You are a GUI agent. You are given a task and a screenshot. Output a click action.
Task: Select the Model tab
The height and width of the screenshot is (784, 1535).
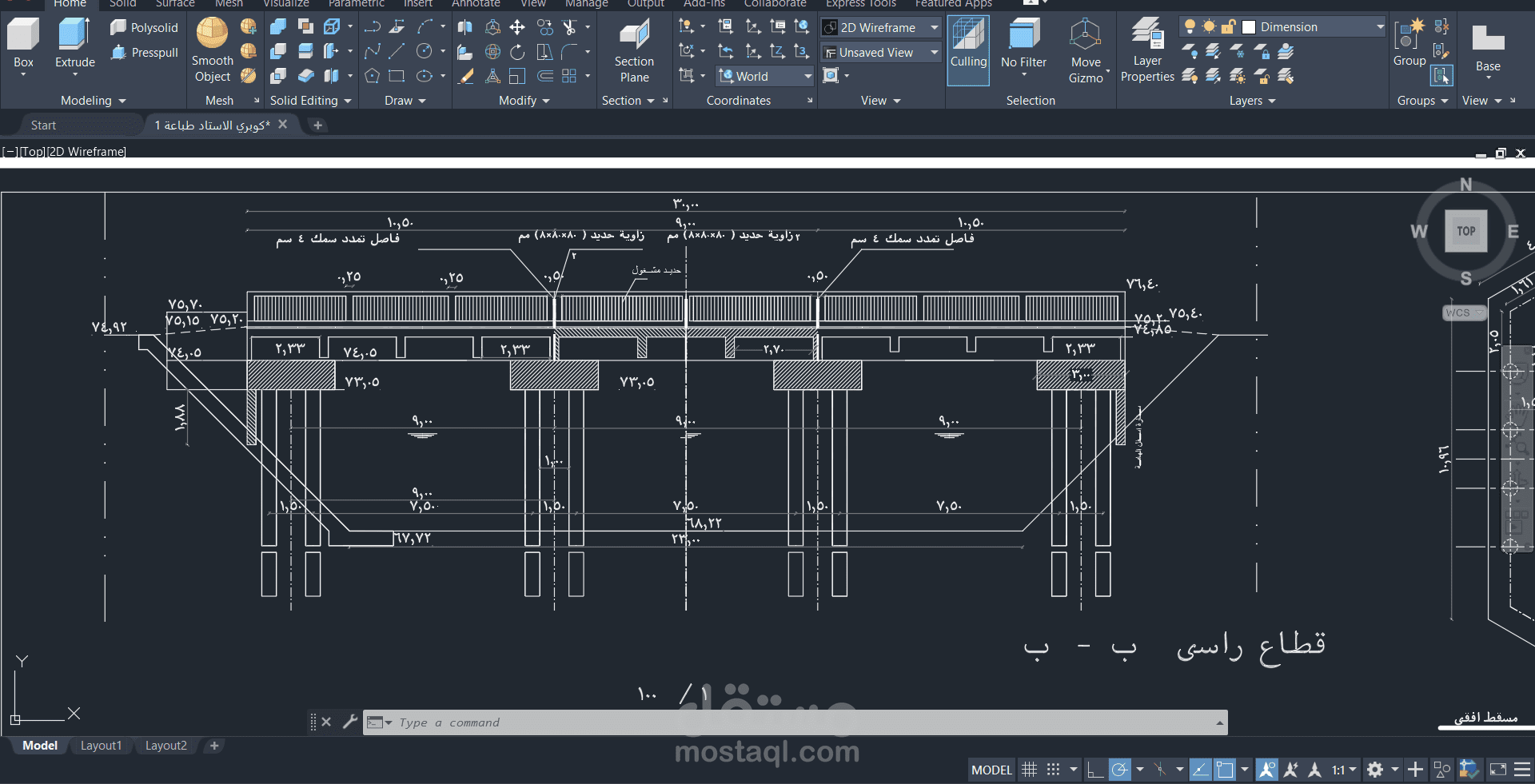40,746
